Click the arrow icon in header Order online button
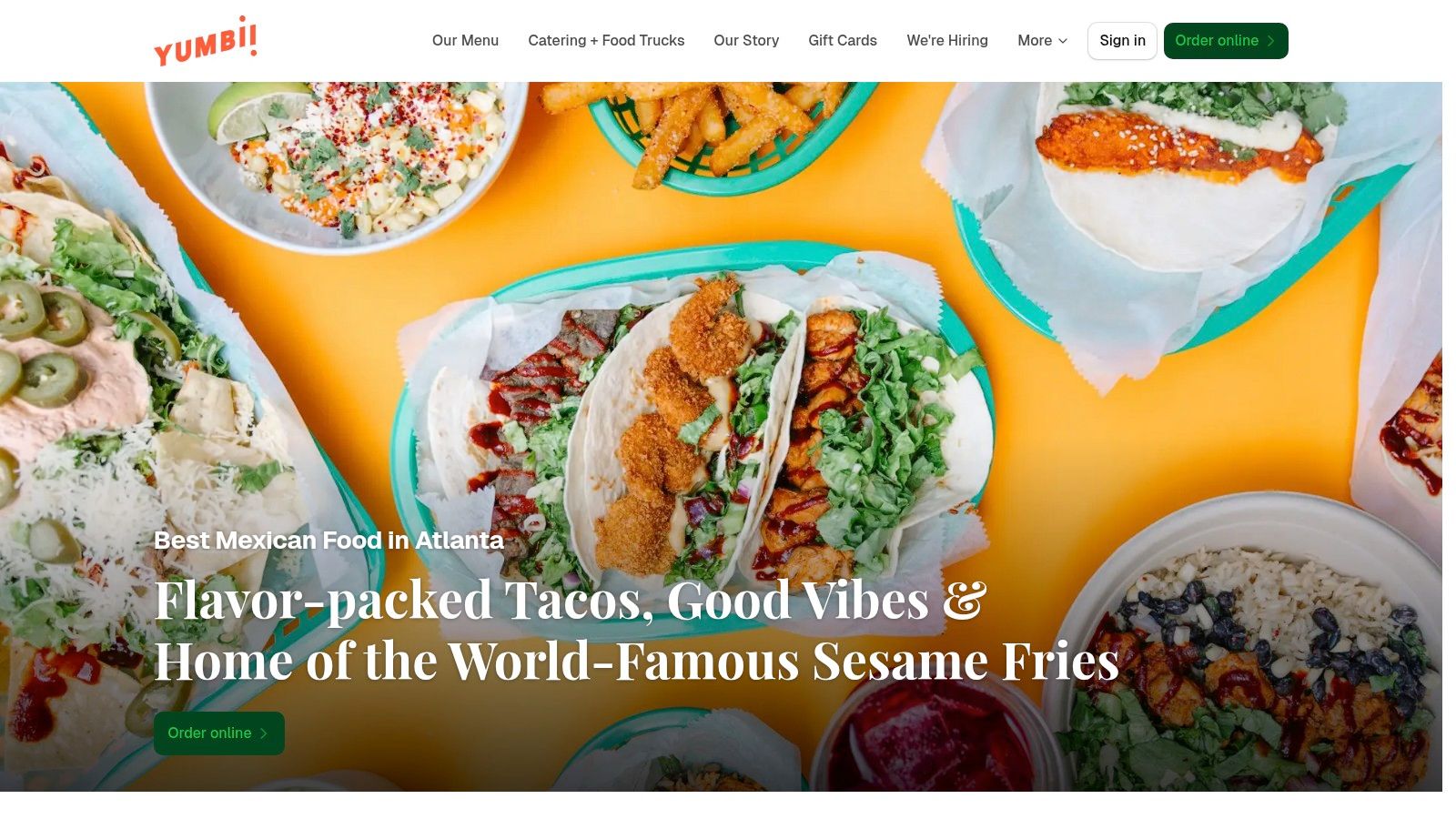 pyautogui.click(x=1270, y=41)
